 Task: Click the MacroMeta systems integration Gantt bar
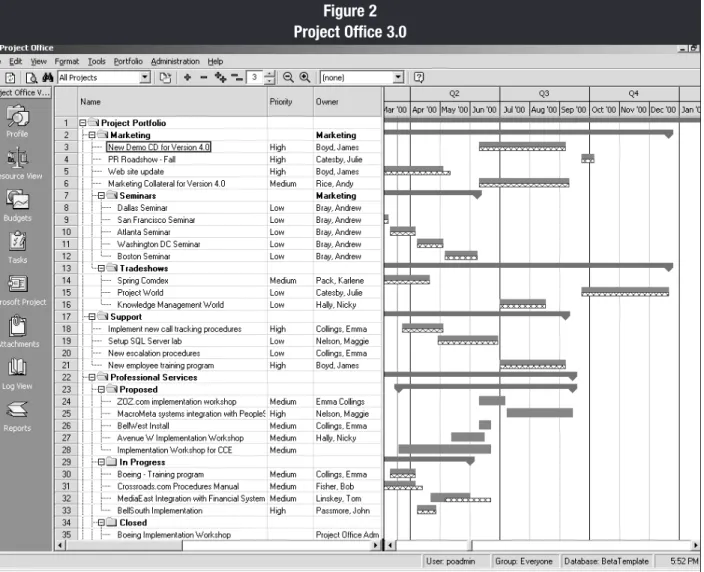coord(540,413)
